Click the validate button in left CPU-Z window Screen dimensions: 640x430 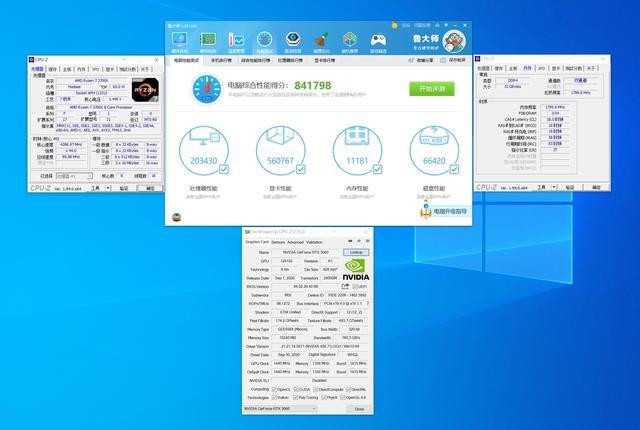(x=124, y=188)
